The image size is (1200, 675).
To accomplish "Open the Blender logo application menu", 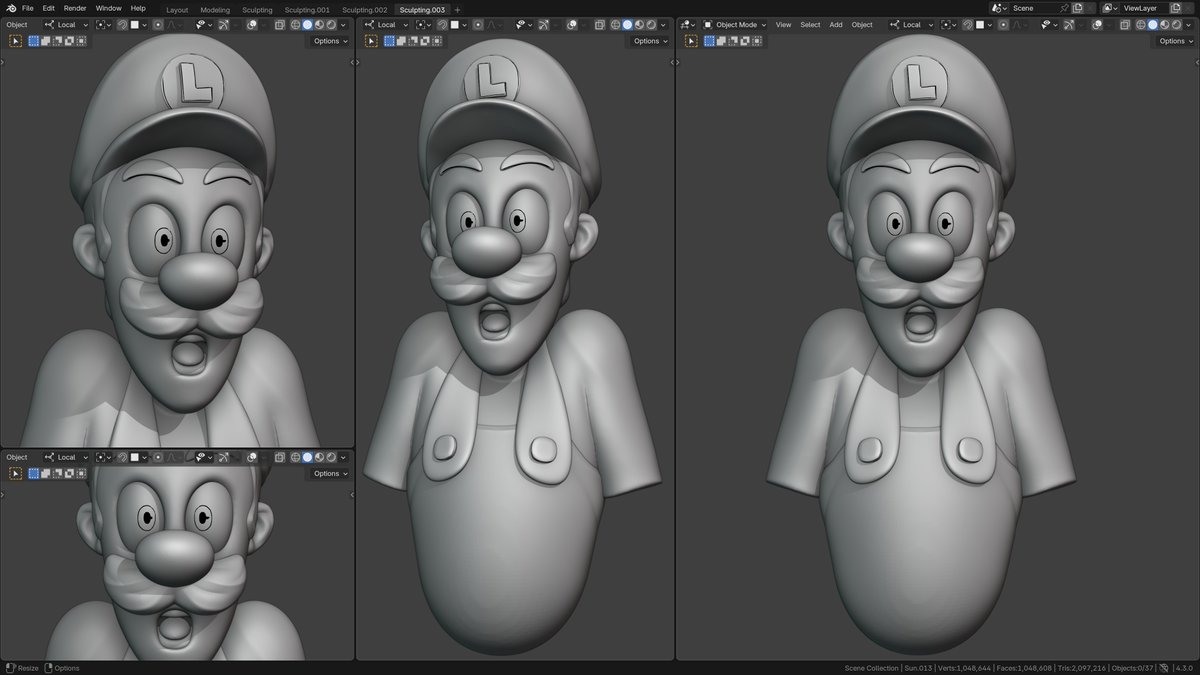I will coord(11,8).
